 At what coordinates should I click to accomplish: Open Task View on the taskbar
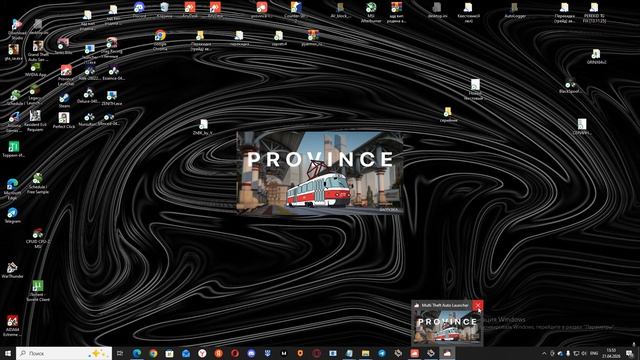120,353
